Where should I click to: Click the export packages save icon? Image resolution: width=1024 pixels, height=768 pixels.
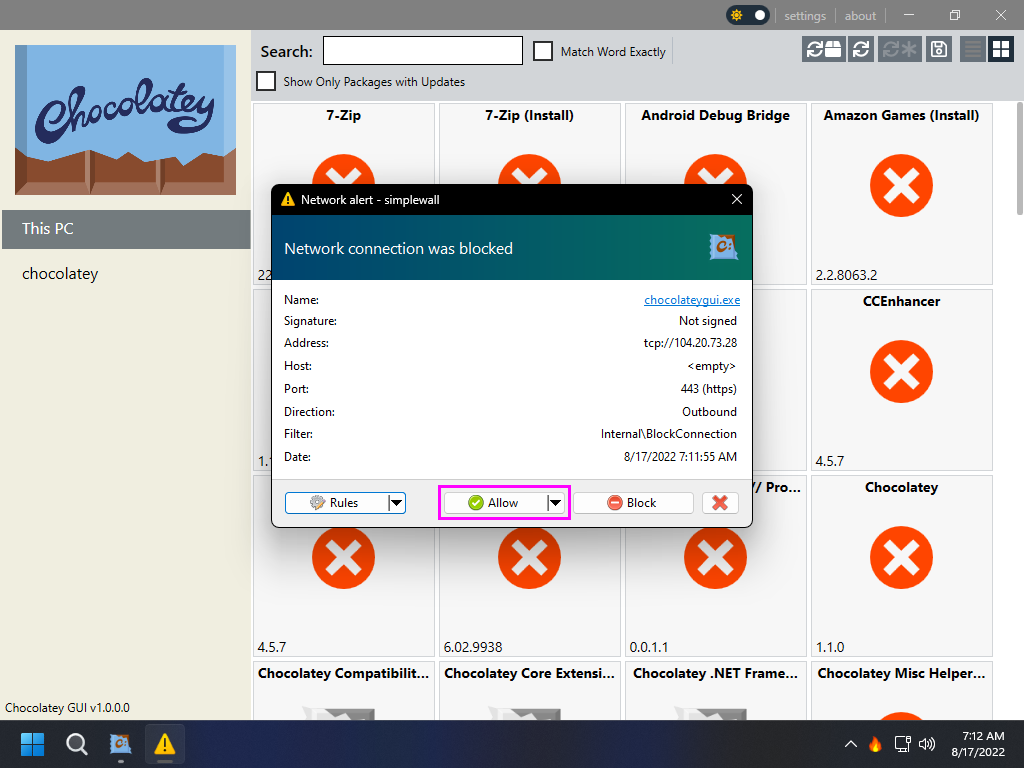pyautogui.click(x=938, y=49)
